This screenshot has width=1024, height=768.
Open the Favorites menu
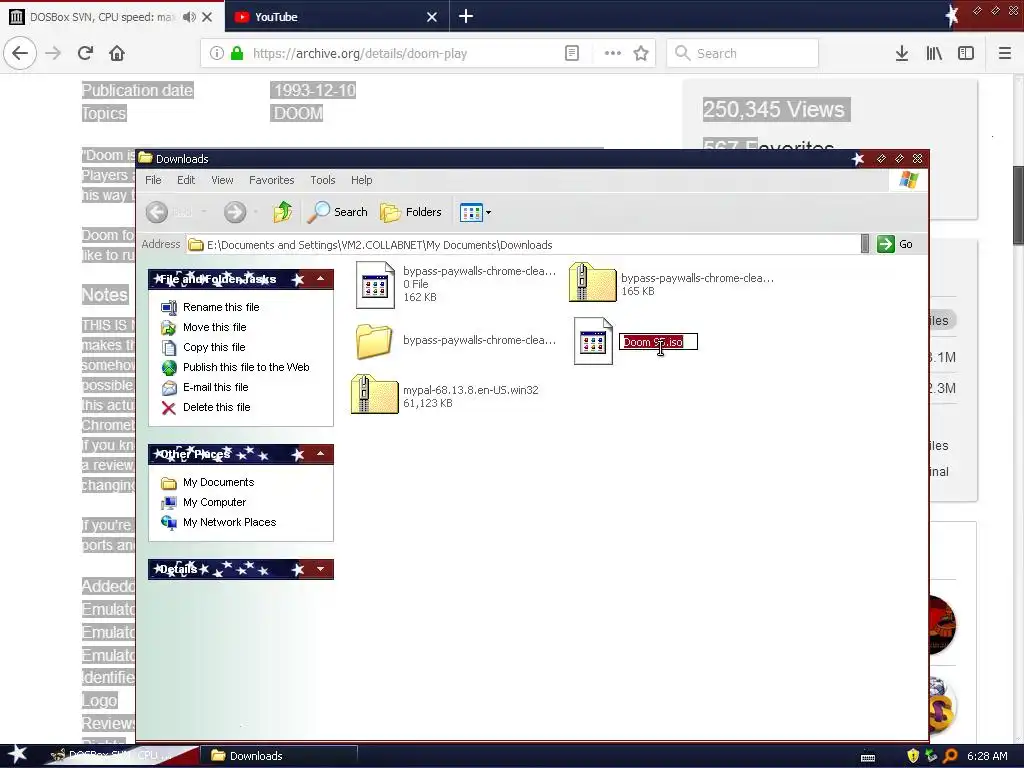click(272, 180)
